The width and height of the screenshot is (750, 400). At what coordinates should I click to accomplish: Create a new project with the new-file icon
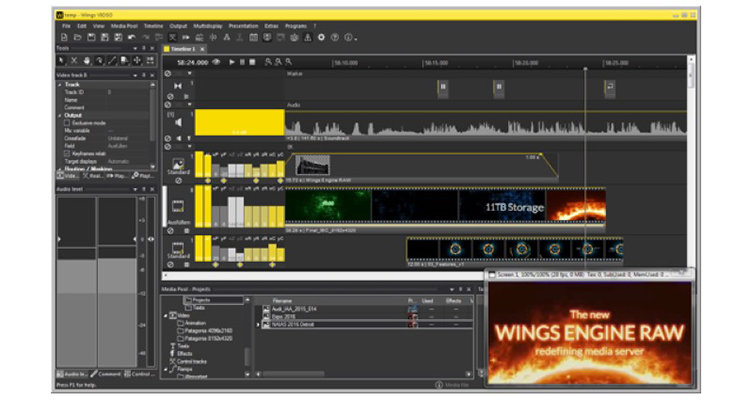click(x=64, y=37)
